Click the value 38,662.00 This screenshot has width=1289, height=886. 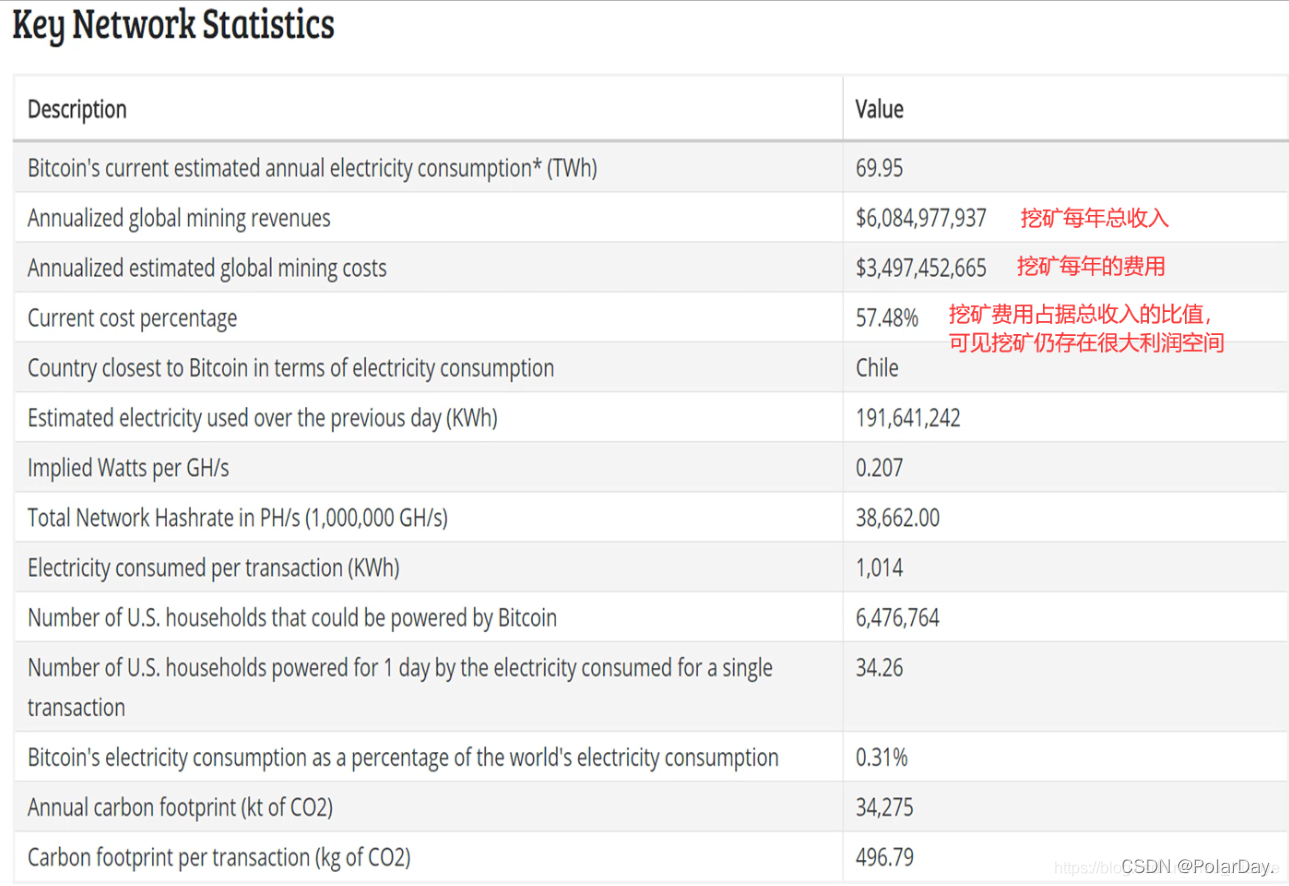pos(898,518)
